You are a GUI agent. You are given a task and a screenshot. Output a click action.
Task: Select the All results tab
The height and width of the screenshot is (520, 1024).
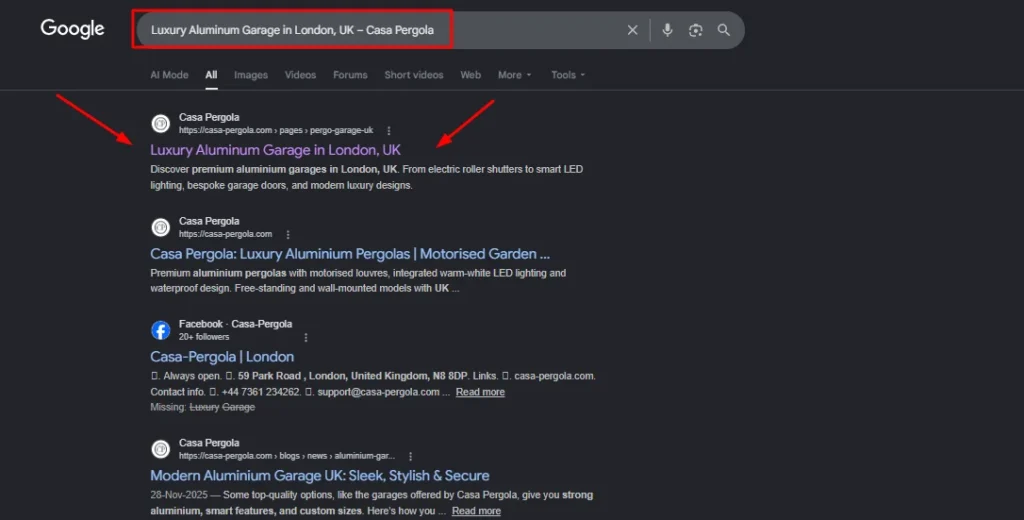click(x=211, y=75)
